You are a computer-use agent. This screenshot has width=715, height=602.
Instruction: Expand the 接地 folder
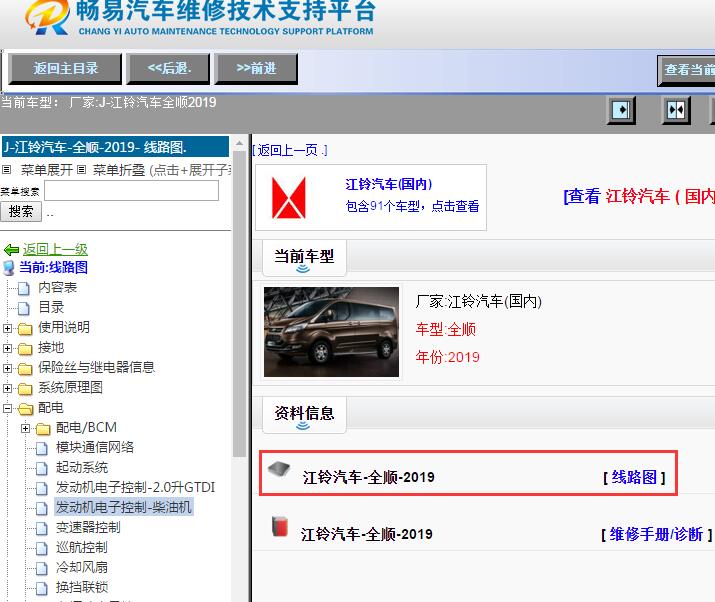tap(7, 348)
